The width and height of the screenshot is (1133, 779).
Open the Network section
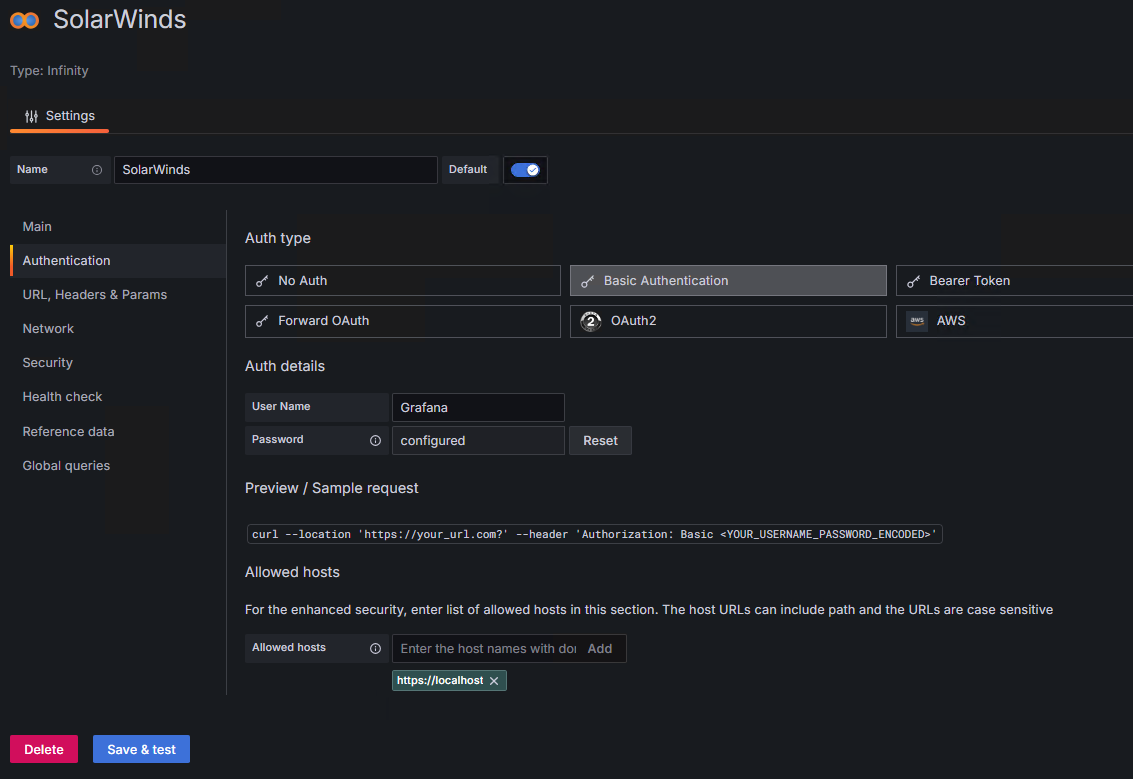pyautogui.click(x=118, y=329)
